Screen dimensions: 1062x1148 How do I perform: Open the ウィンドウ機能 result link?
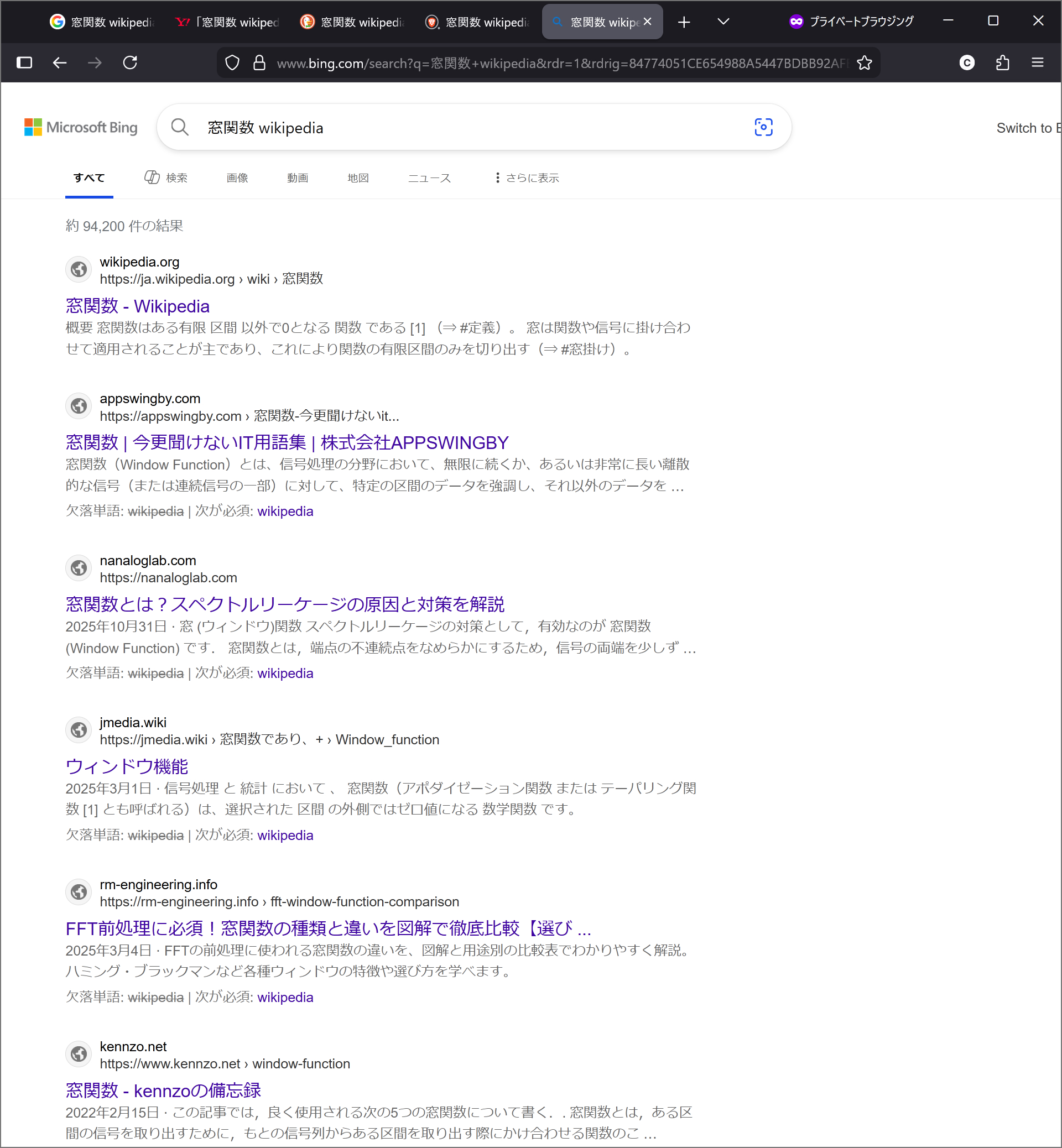[x=127, y=766]
